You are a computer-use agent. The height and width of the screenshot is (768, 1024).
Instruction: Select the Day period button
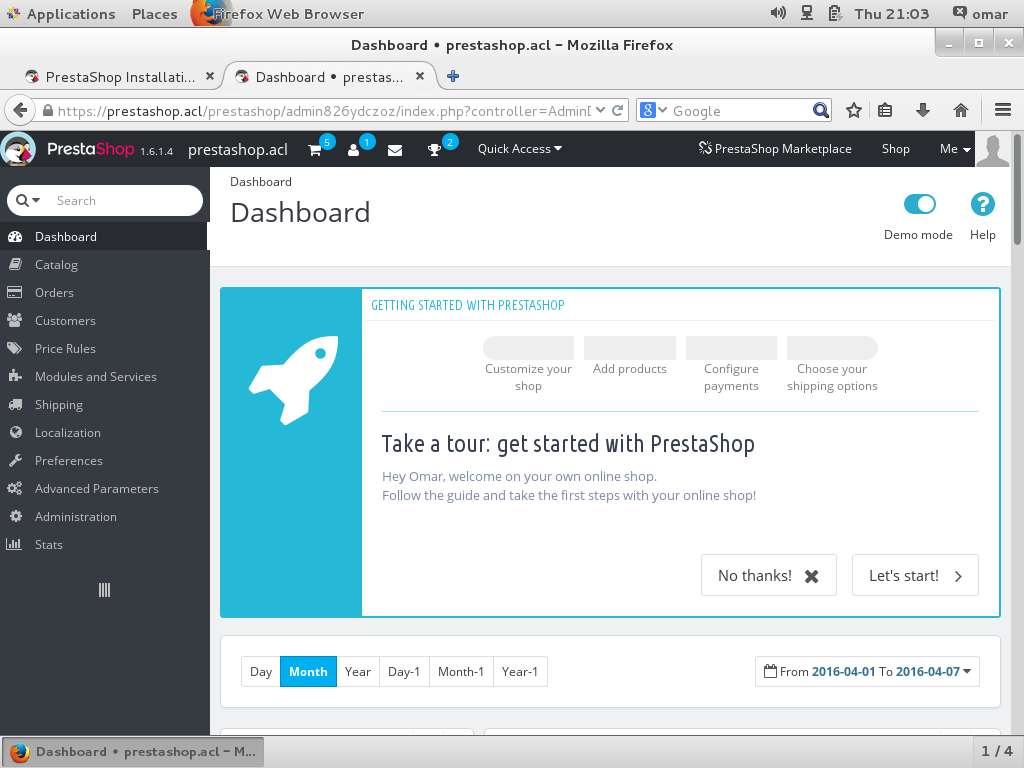261,671
